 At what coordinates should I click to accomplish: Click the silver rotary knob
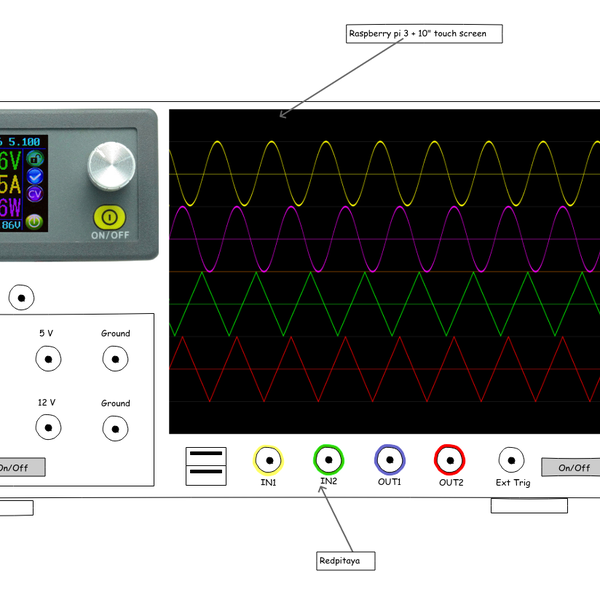(x=111, y=166)
